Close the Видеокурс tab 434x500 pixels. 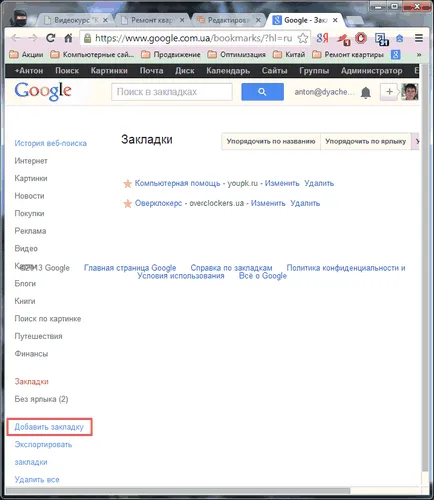[x=105, y=20]
